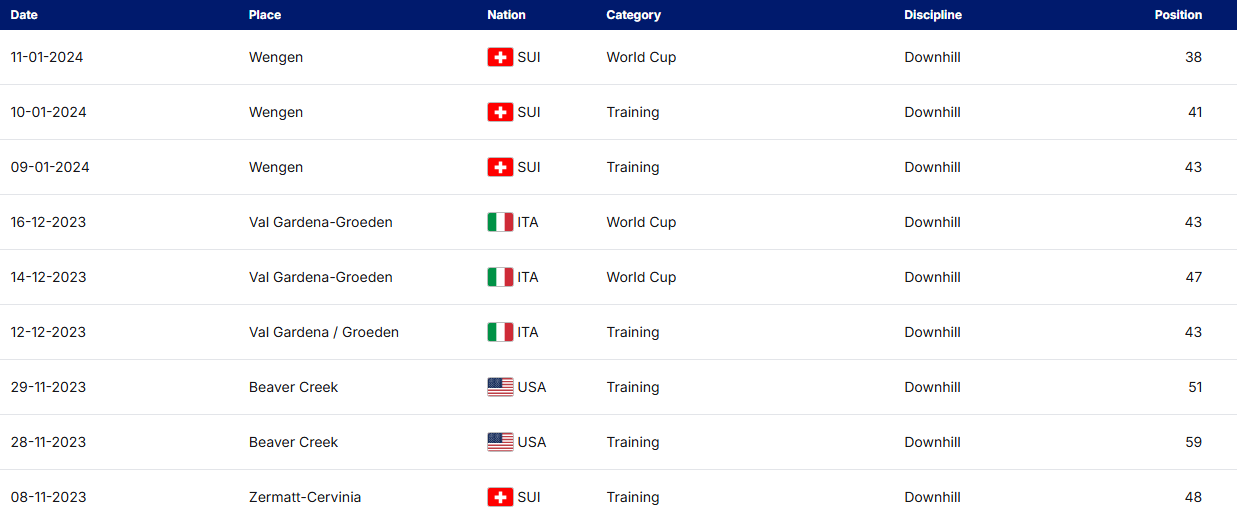Sort by the Position column header

(1178, 15)
